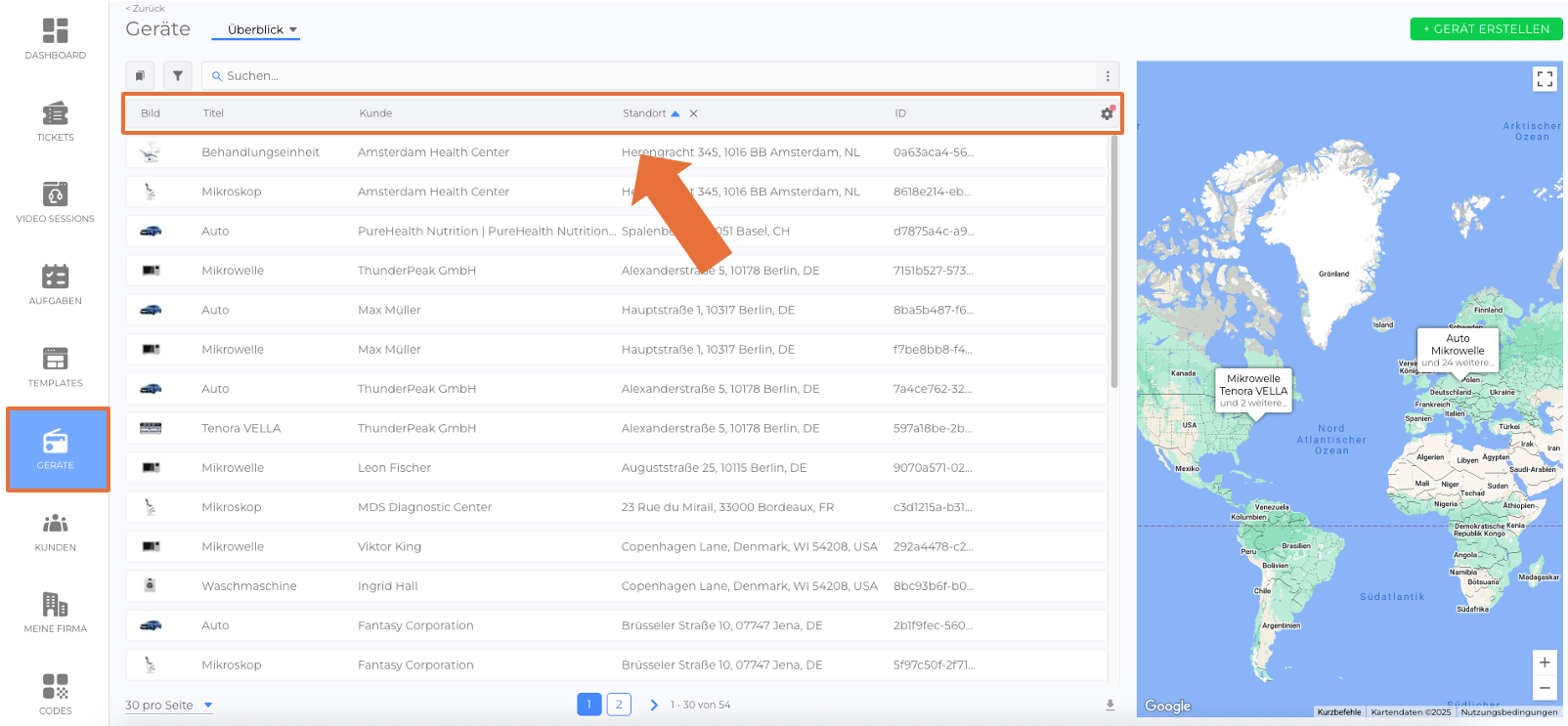Open the Meine Firma page
Screen dimensions: 1568x726
tap(56, 613)
